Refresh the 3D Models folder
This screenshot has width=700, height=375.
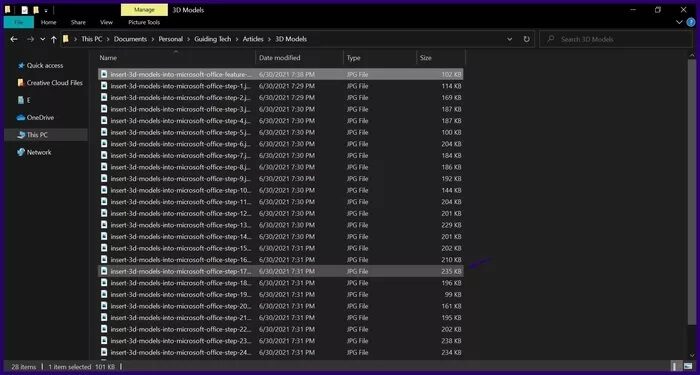point(526,39)
